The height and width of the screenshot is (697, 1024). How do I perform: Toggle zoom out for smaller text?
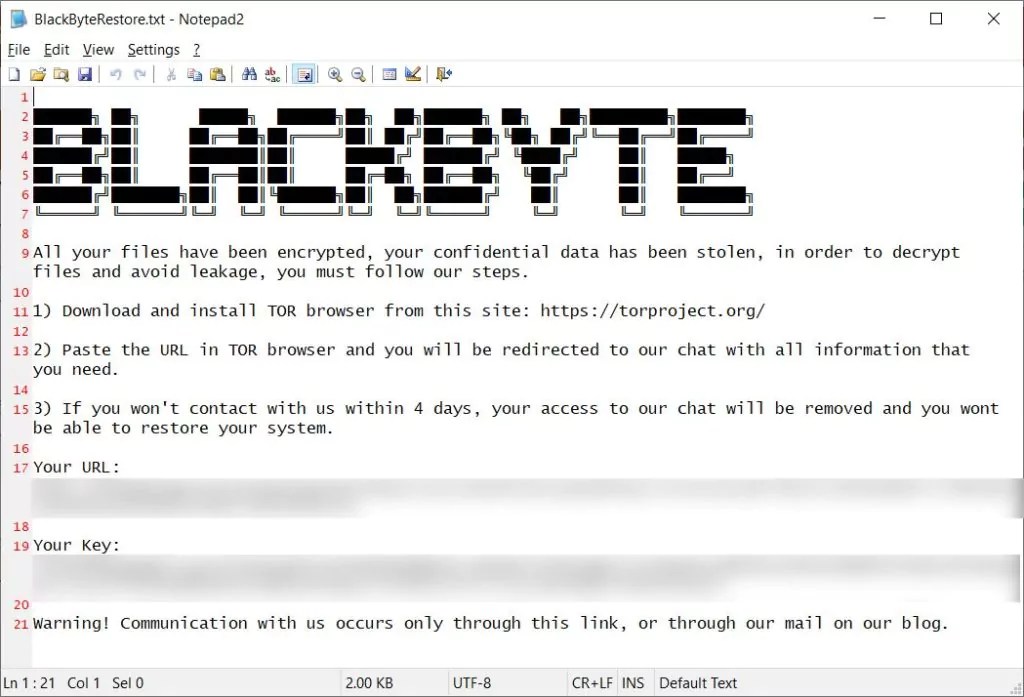[358, 73]
